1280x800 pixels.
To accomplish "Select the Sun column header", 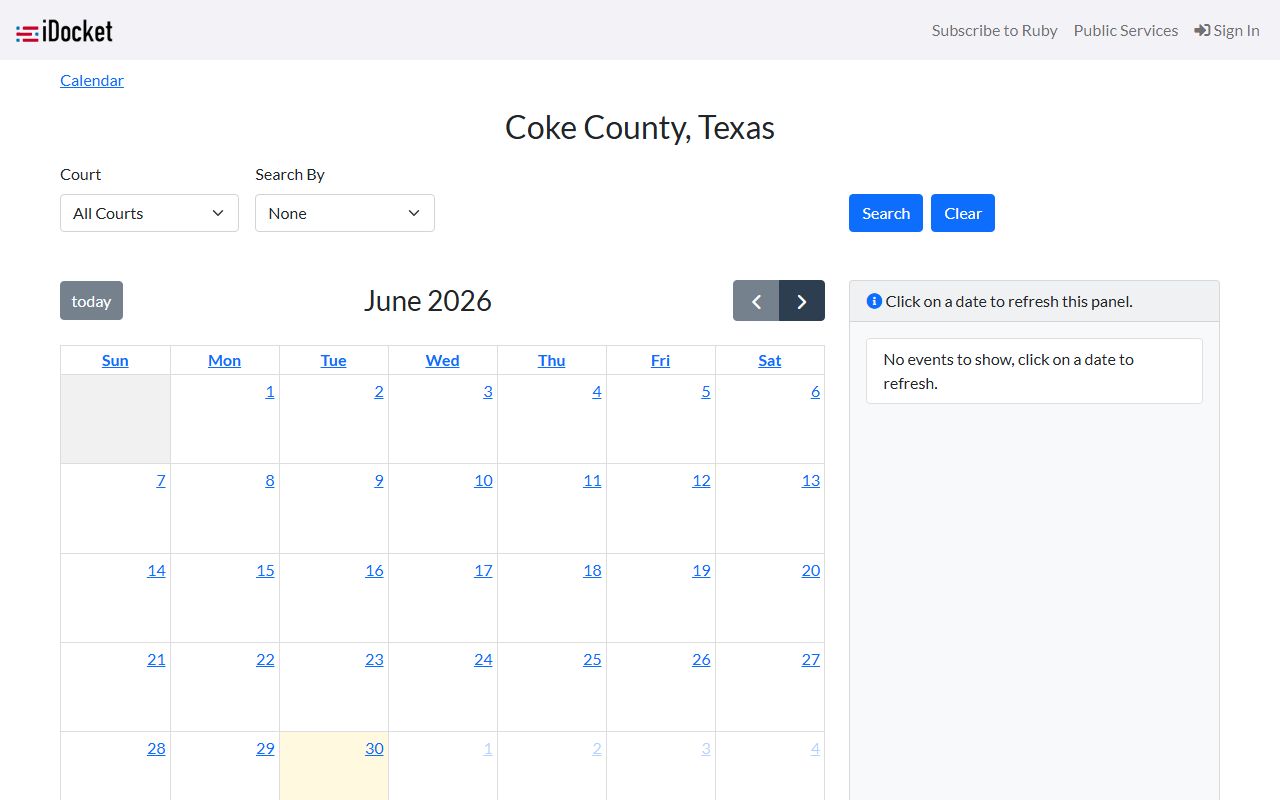I will tap(115, 360).
